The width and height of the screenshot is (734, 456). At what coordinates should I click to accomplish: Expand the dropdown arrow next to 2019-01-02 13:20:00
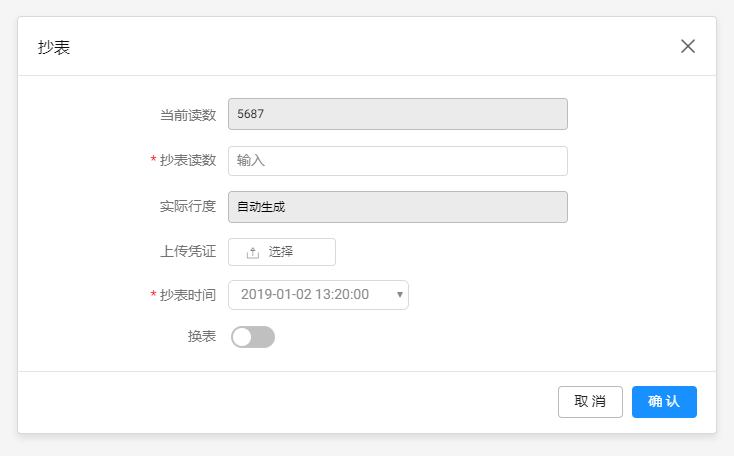point(400,295)
